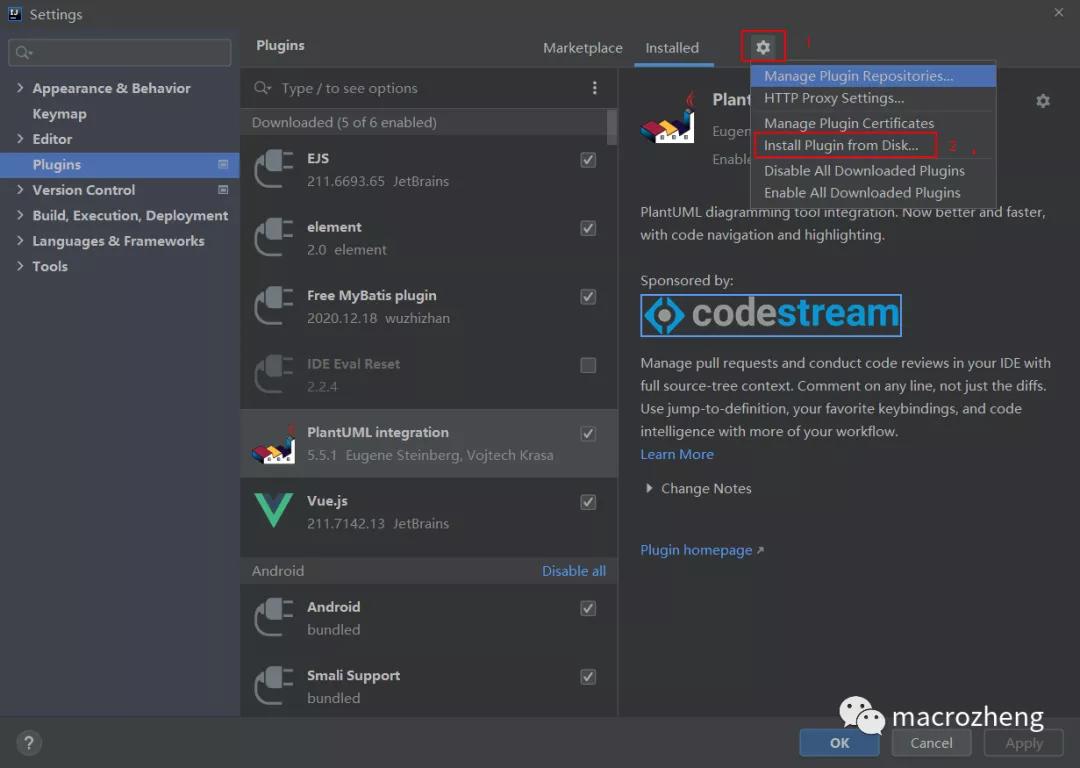Select the Smali Support plugin name
The width and height of the screenshot is (1080, 768).
pyautogui.click(x=353, y=676)
